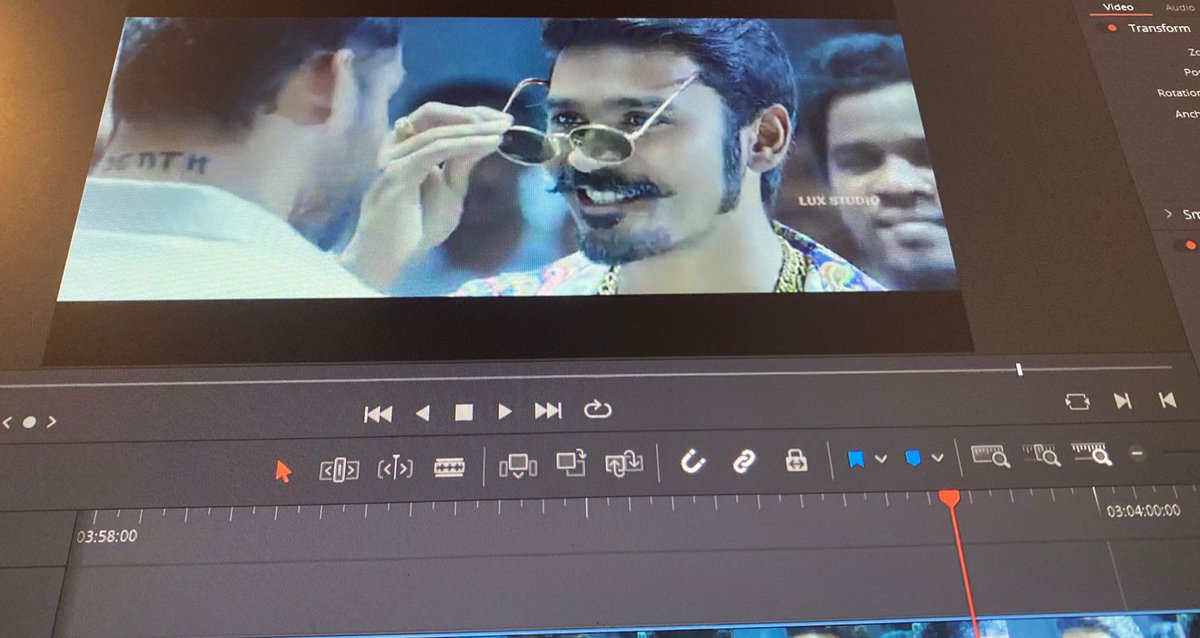The height and width of the screenshot is (638, 1200).
Task: Go to previous edit icon
Action: click(1167, 400)
